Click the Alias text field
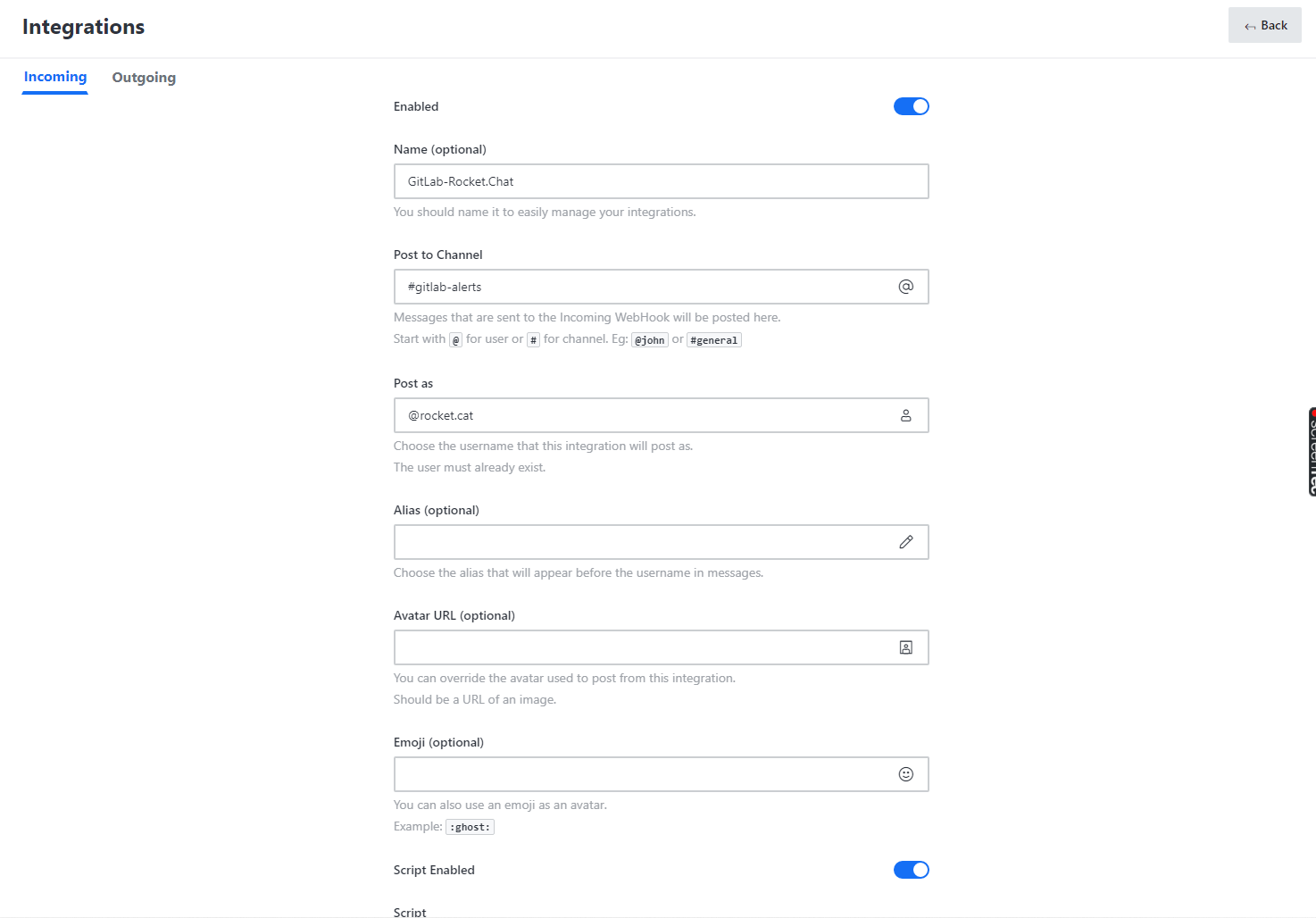This screenshot has width=1316, height=918. pos(643,542)
